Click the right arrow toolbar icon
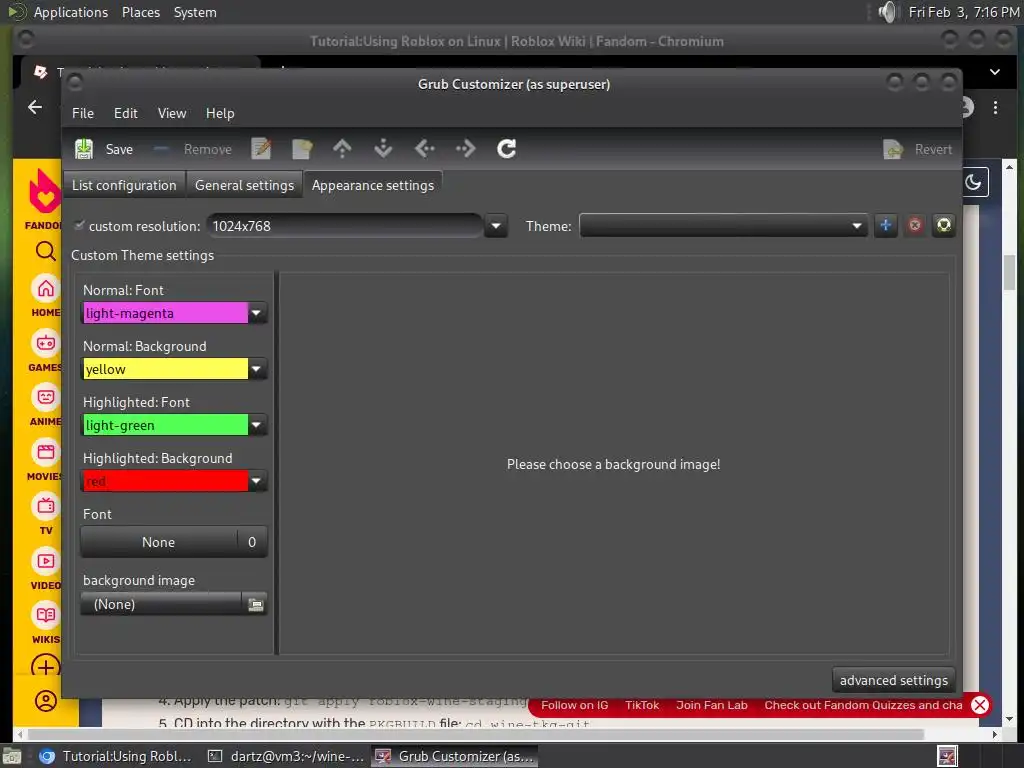 [x=466, y=149]
